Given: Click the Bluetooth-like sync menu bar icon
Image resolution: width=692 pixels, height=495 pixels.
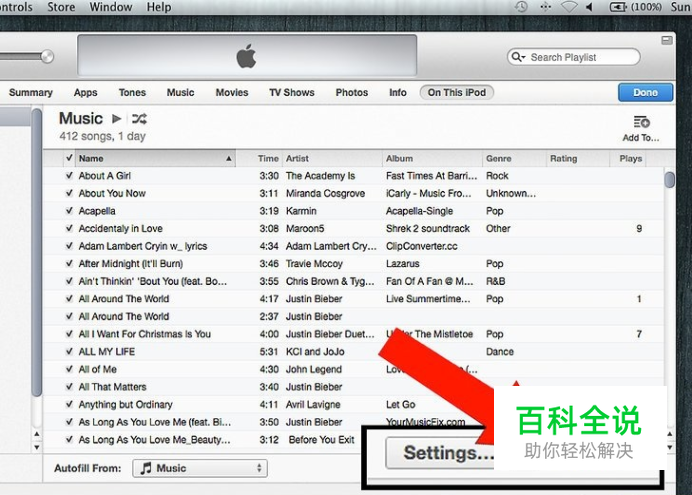Looking at the screenshot, I should (545, 7).
